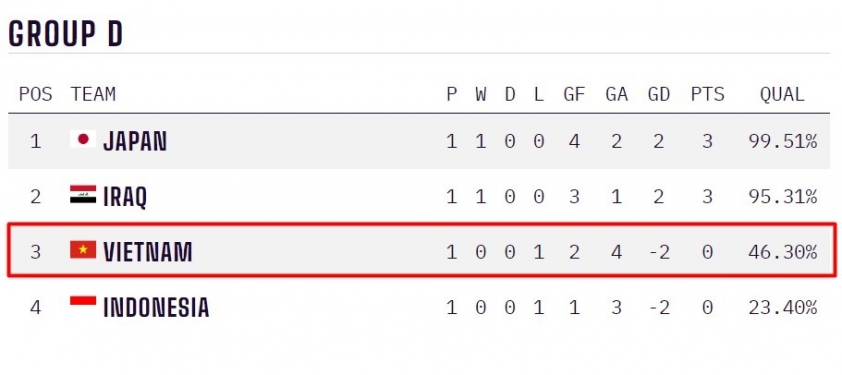Click the Vietnam flag icon
Viewport: 842px width, 375px height.
click(x=83, y=250)
